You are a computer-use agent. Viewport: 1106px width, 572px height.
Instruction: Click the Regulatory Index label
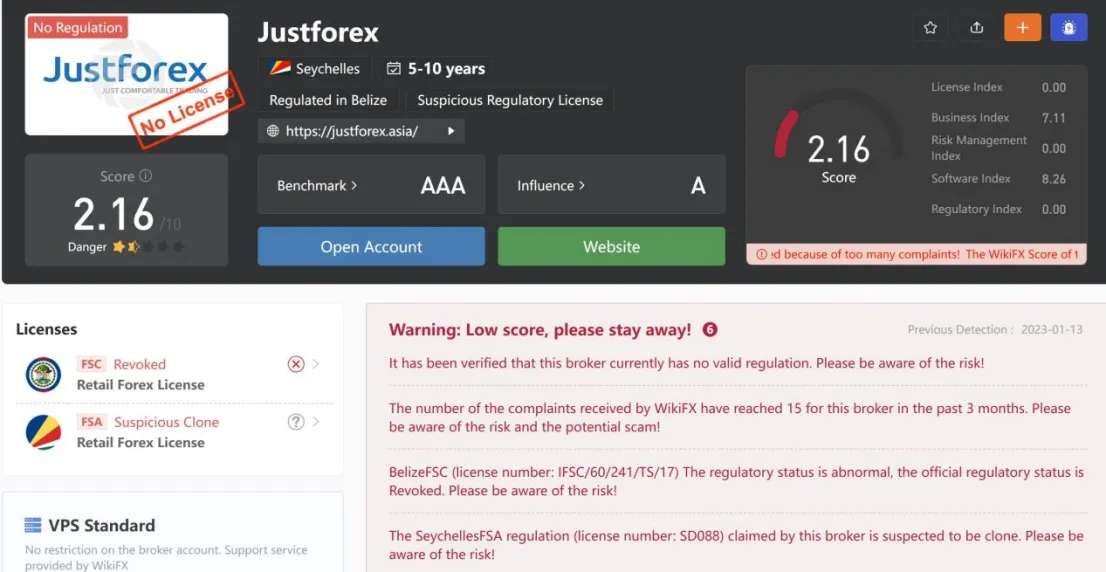[976, 209]
